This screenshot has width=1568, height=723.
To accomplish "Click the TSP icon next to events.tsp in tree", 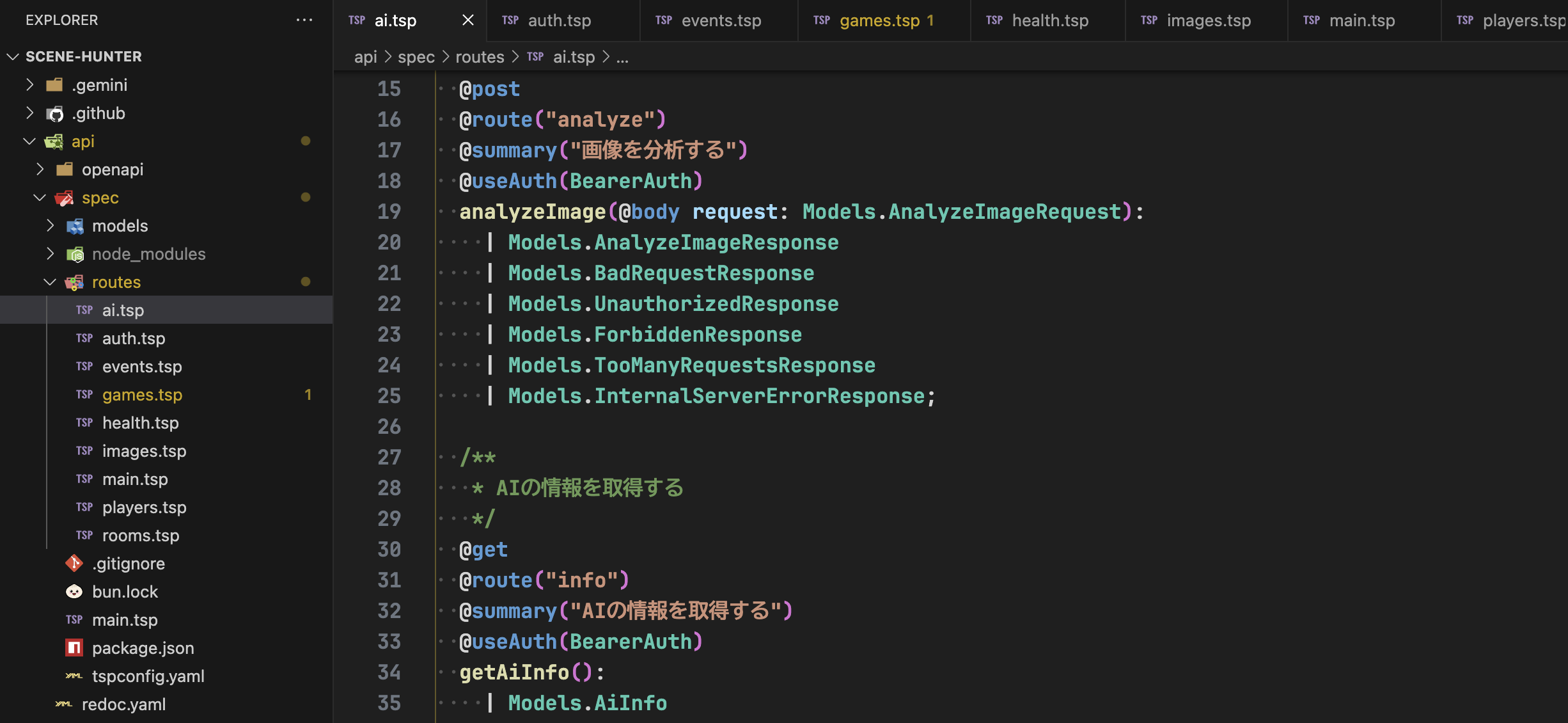I will coord(84,366).
